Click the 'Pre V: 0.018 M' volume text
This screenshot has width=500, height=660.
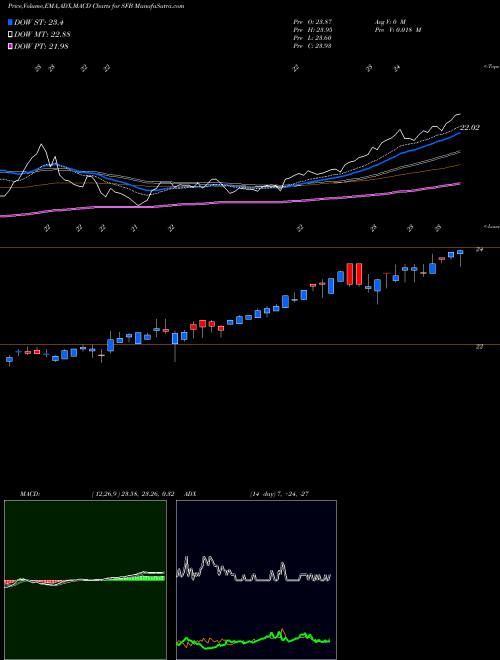coord(397,30)
